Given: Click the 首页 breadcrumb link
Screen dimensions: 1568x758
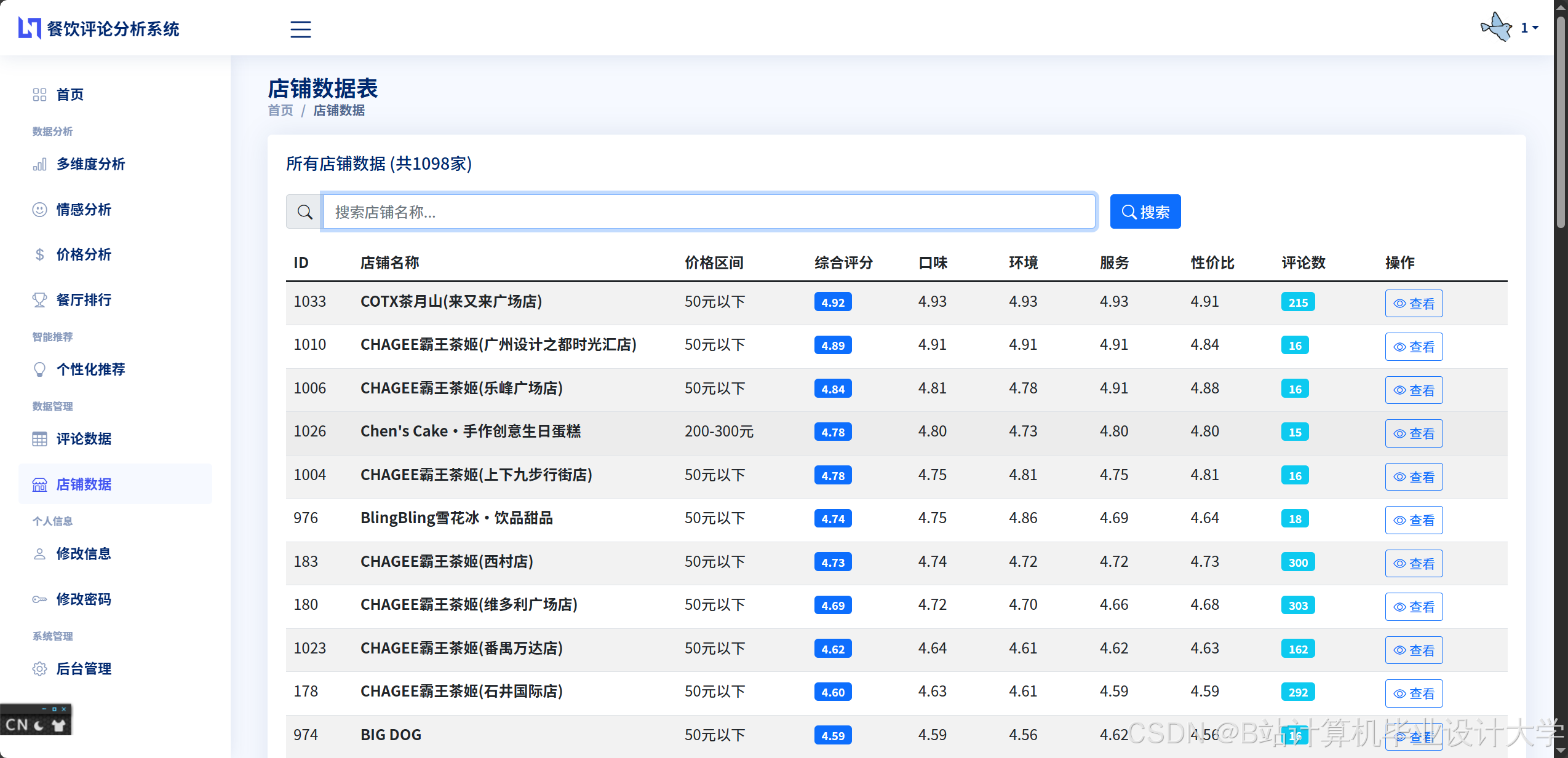Looking at the screenshot, I should point(281,111).
